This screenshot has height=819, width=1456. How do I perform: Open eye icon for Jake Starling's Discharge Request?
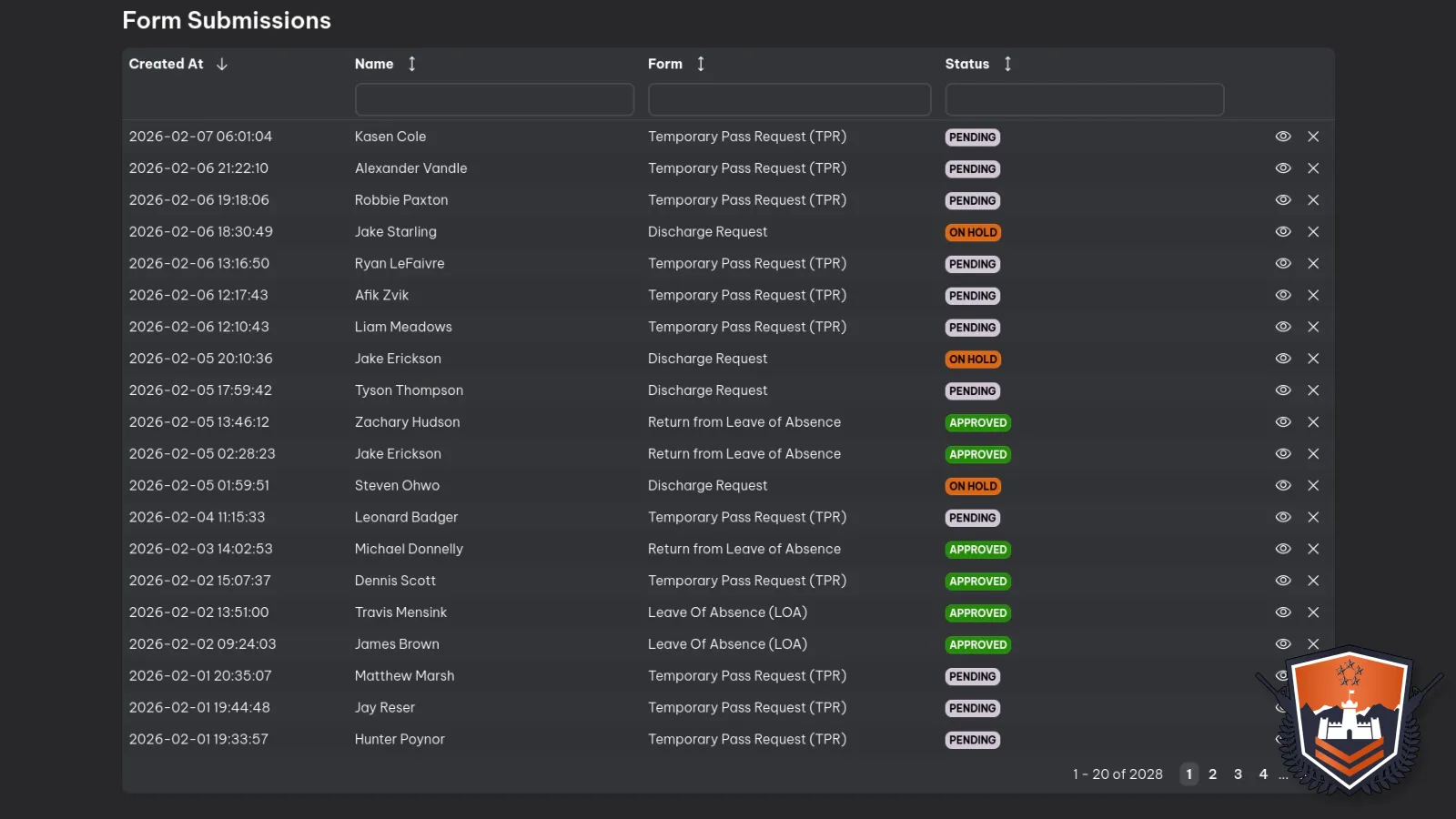1283,232
